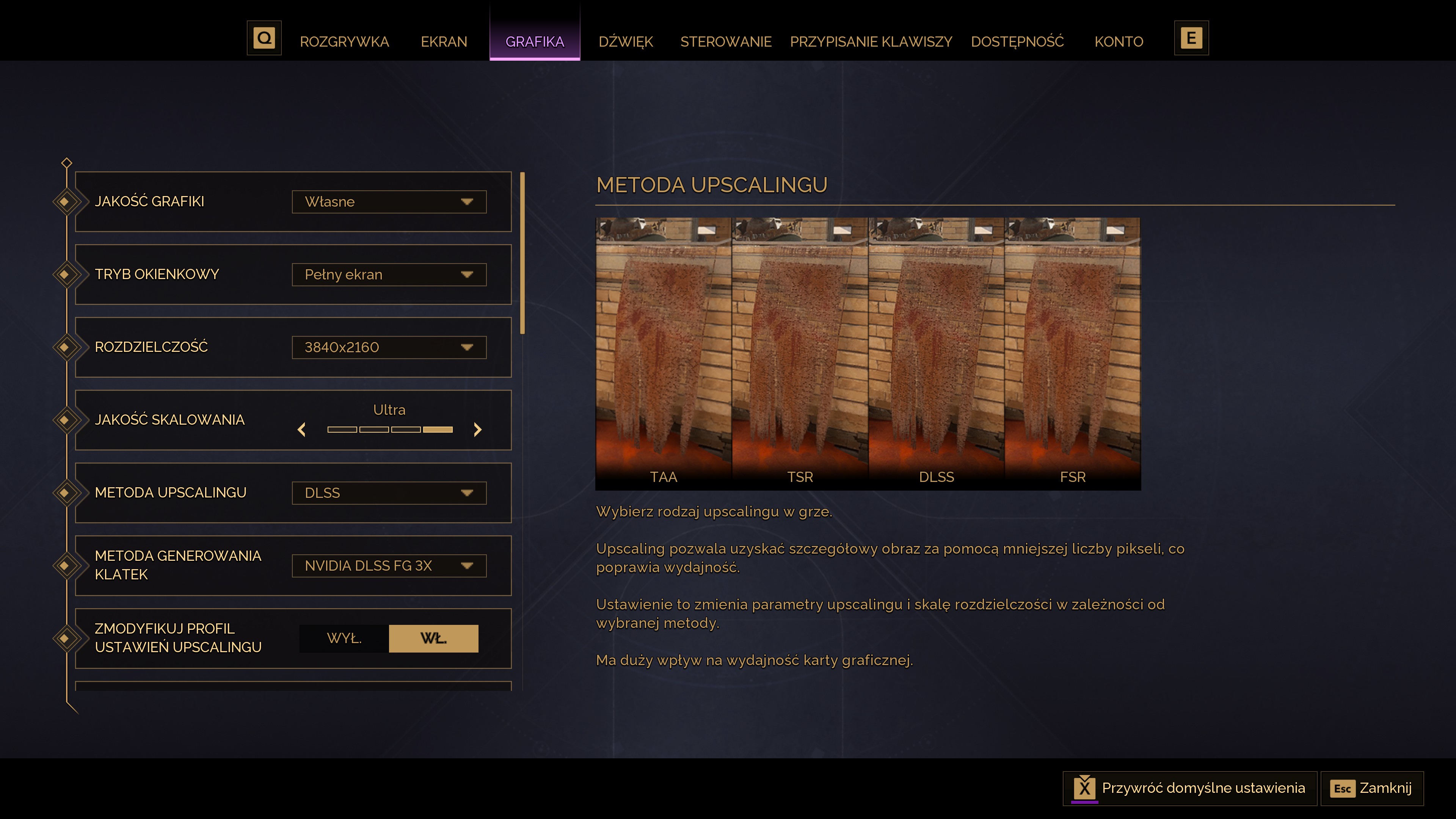Click the text 'Ma duży wpływ na wydajność karty graficznej.'
This screenshot has width=1456, height=819.
click(x=754, y=660)
